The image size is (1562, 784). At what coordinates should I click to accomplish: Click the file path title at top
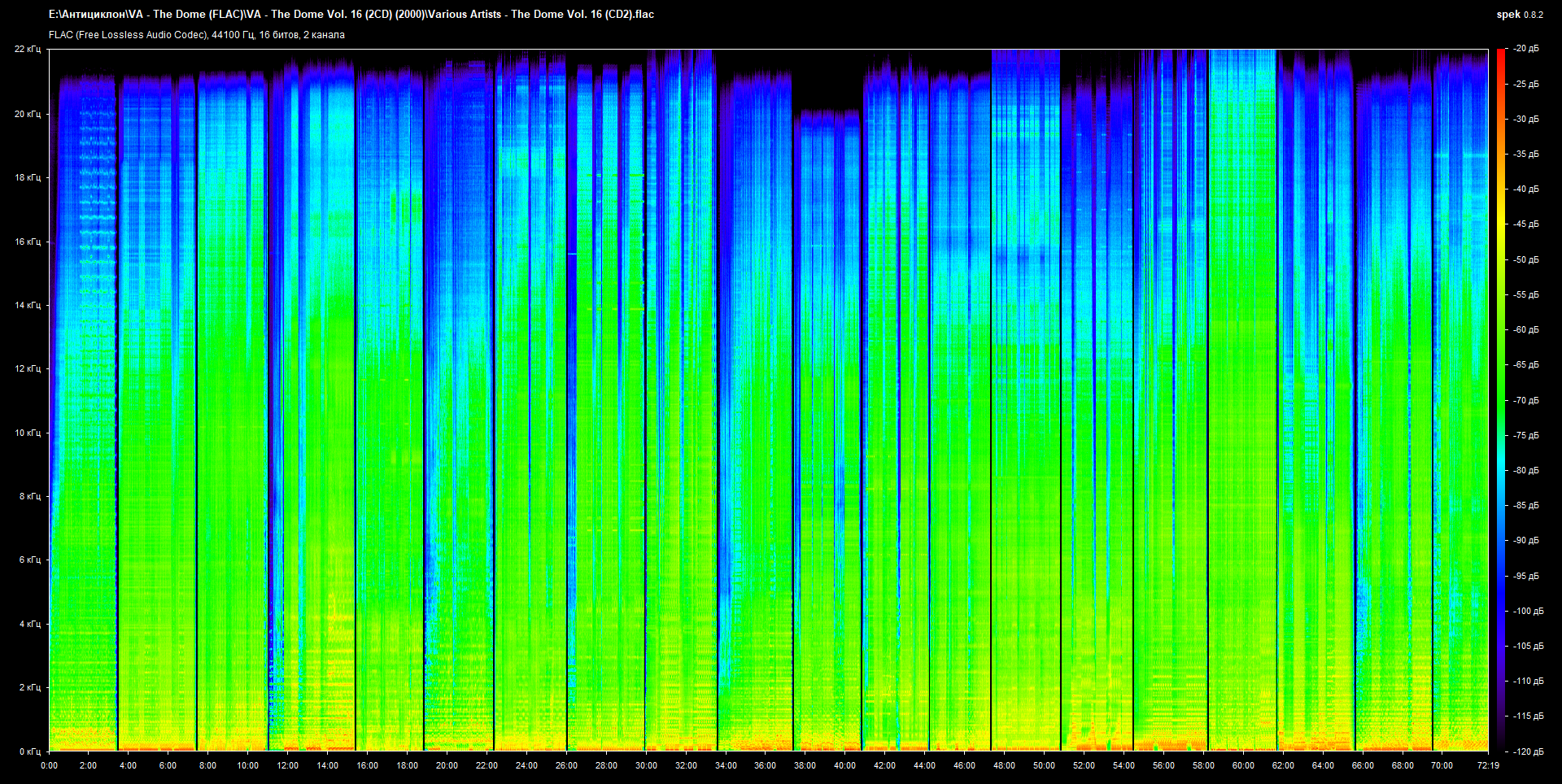(351, 14)
